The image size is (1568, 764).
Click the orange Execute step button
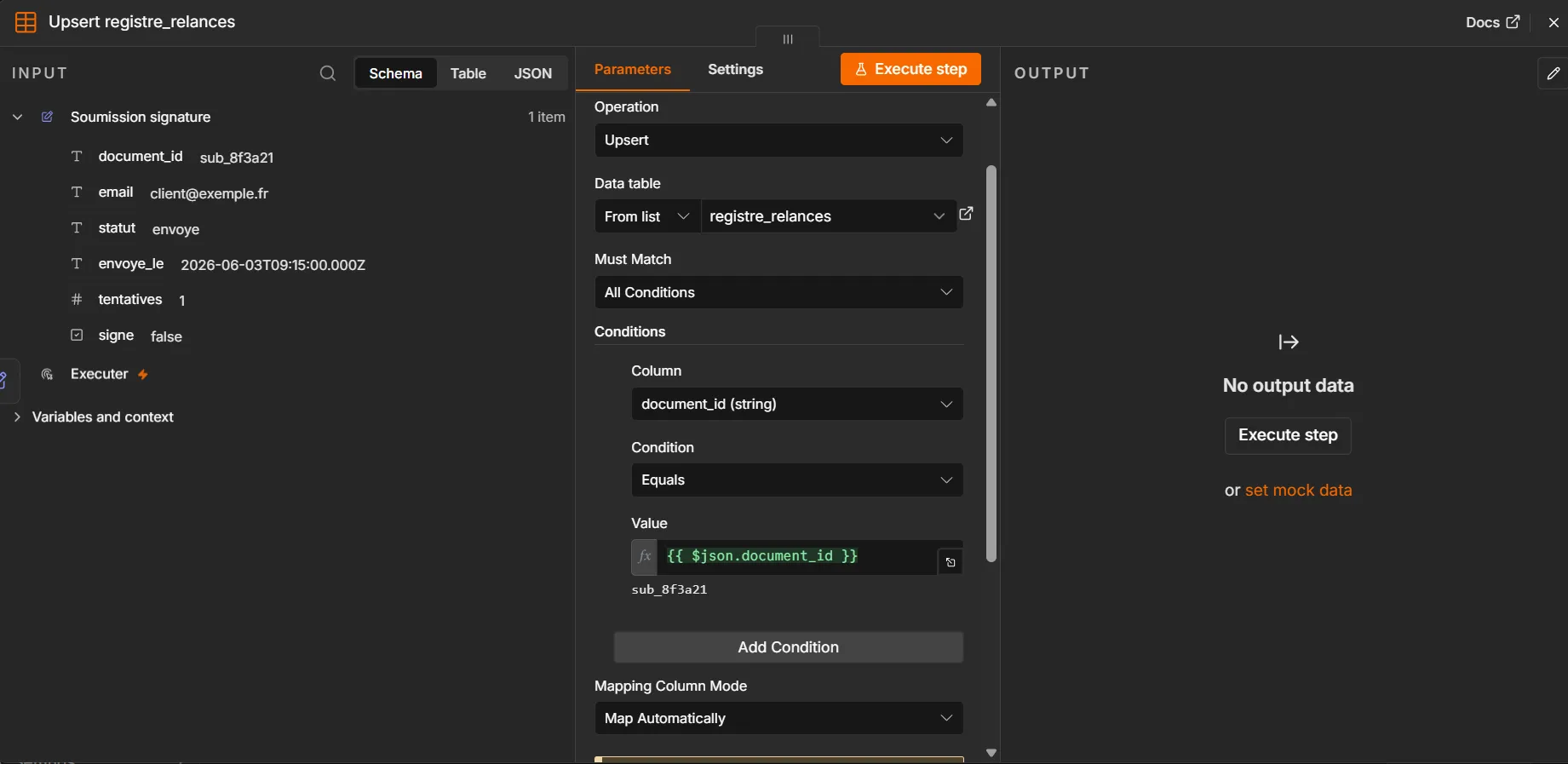pos(910,69)
